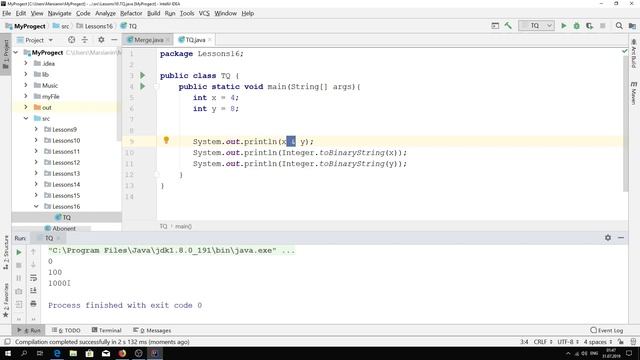
Task: Toggle the Favorites tool window side tab
Action: 6,300
